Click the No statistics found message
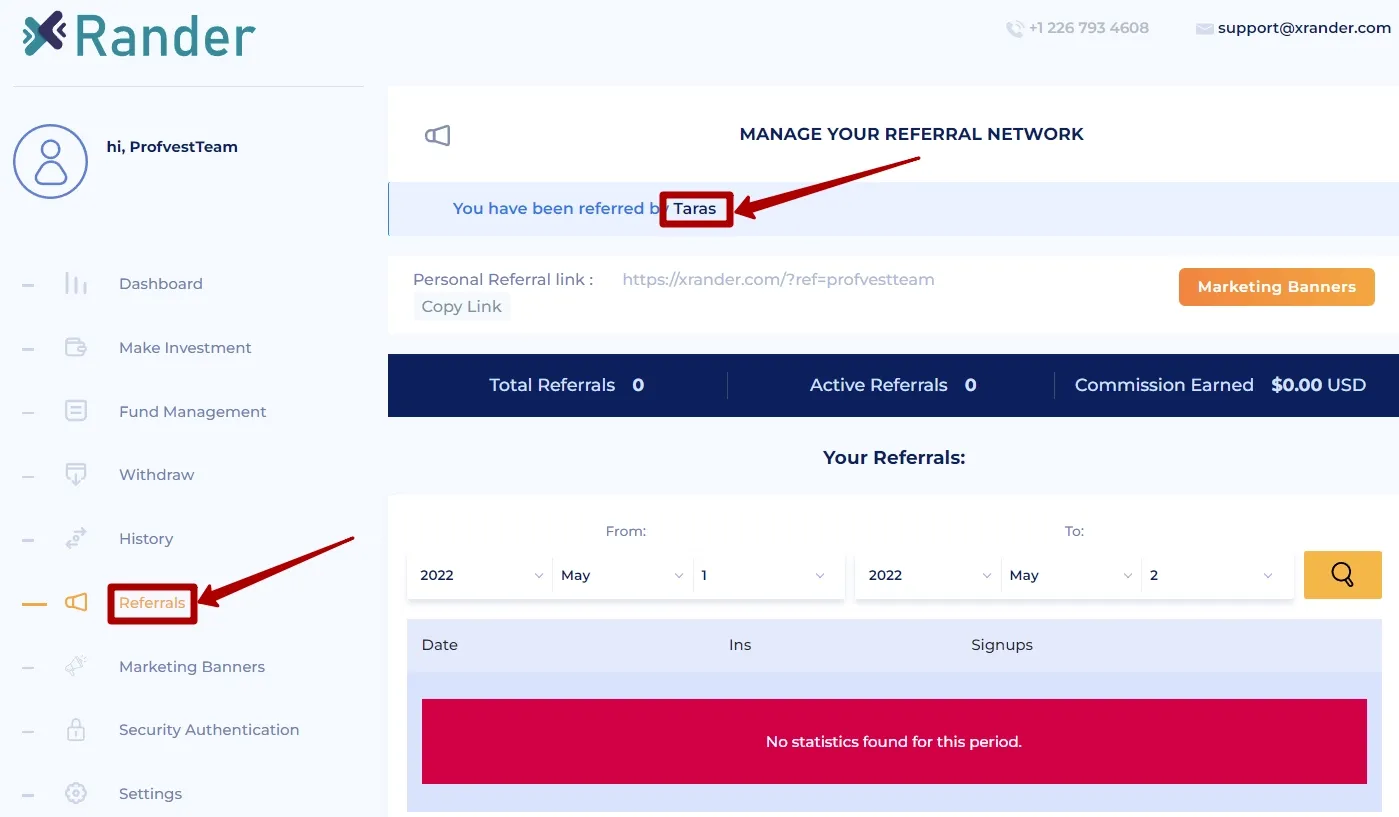 click(894, 742)
